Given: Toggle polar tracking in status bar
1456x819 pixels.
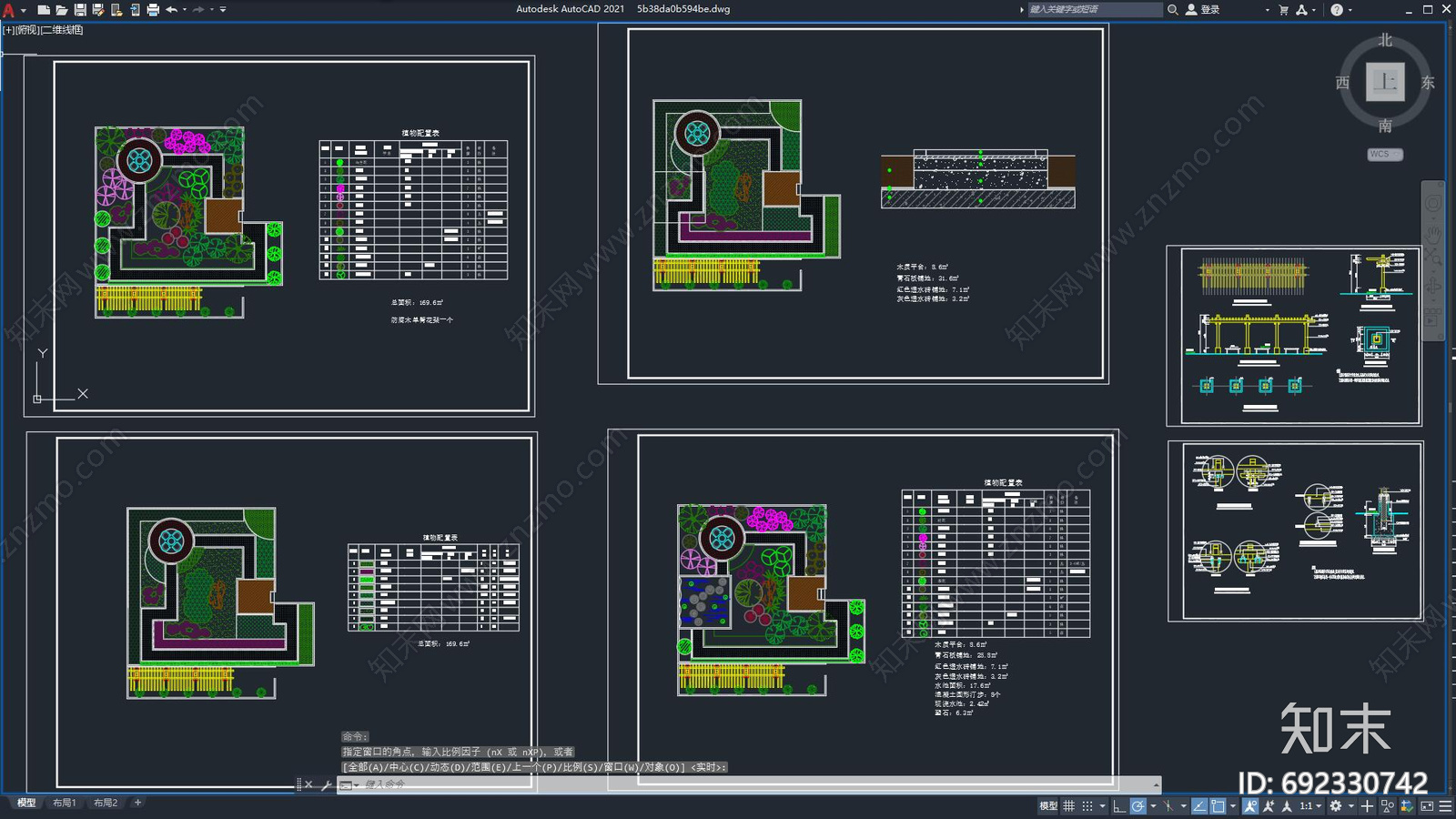Looking at the screenshot, I should (x=1137, y=806).
